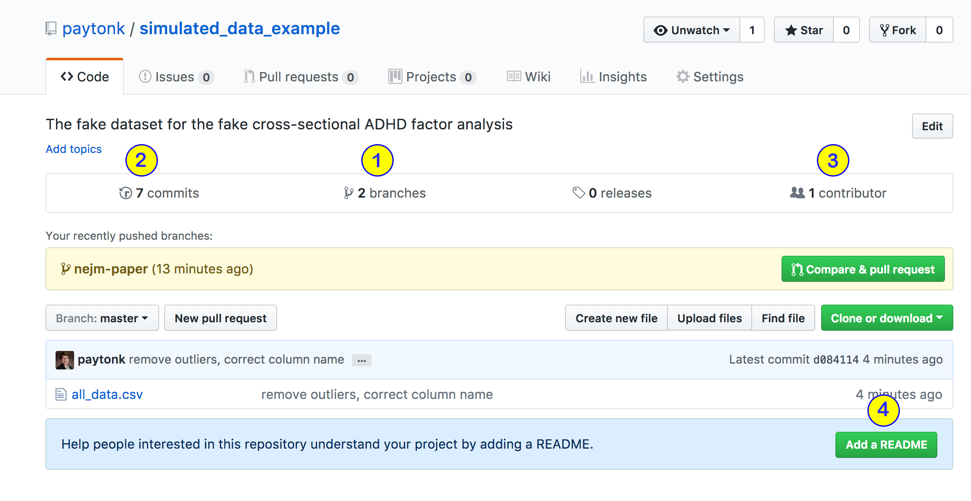Open the Branch: master dropdown

pos(102,318)
